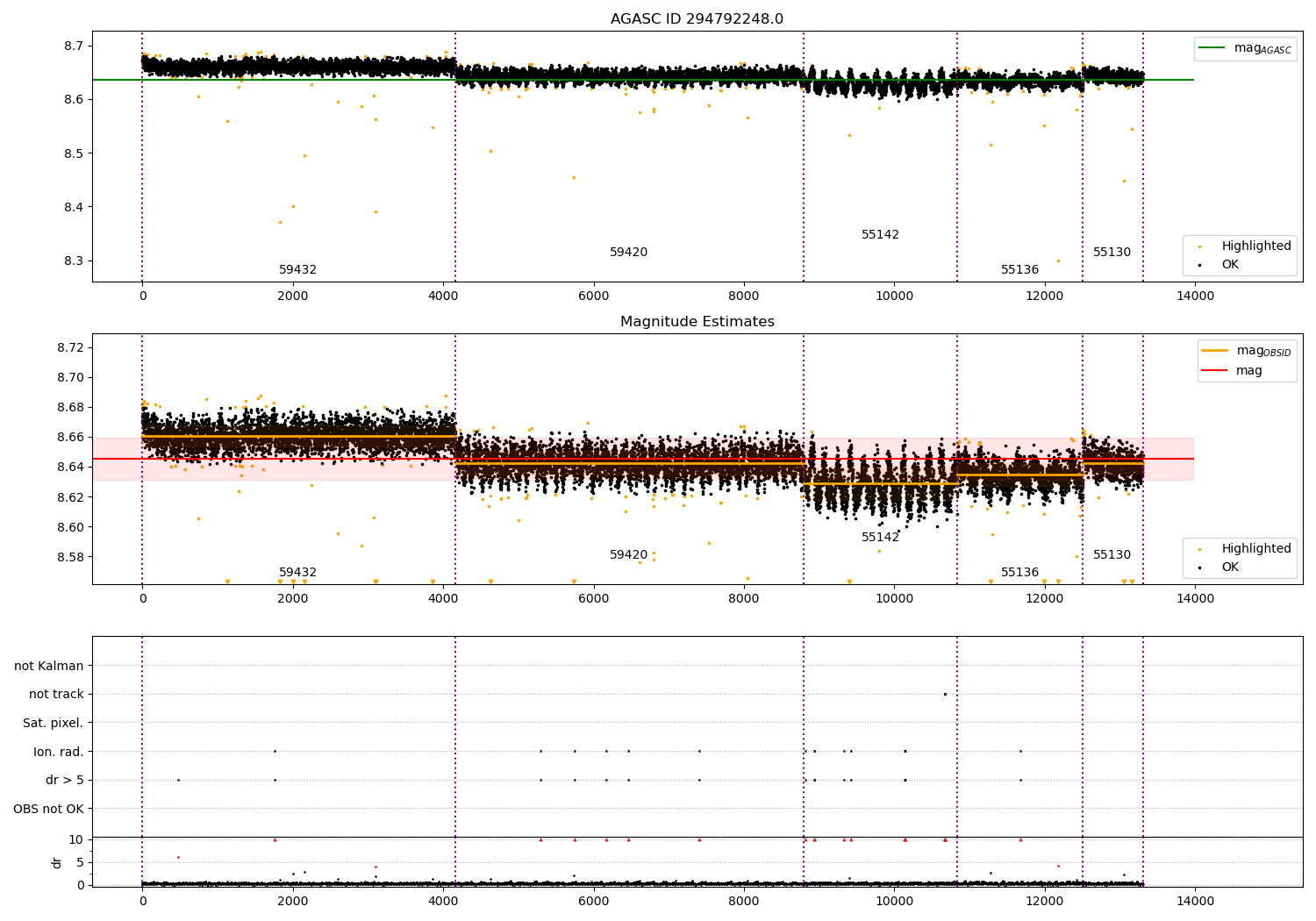Viewport: 1316px width, 921px height.
Task: Click the 'not track' axis label
Action: point(56,695)
